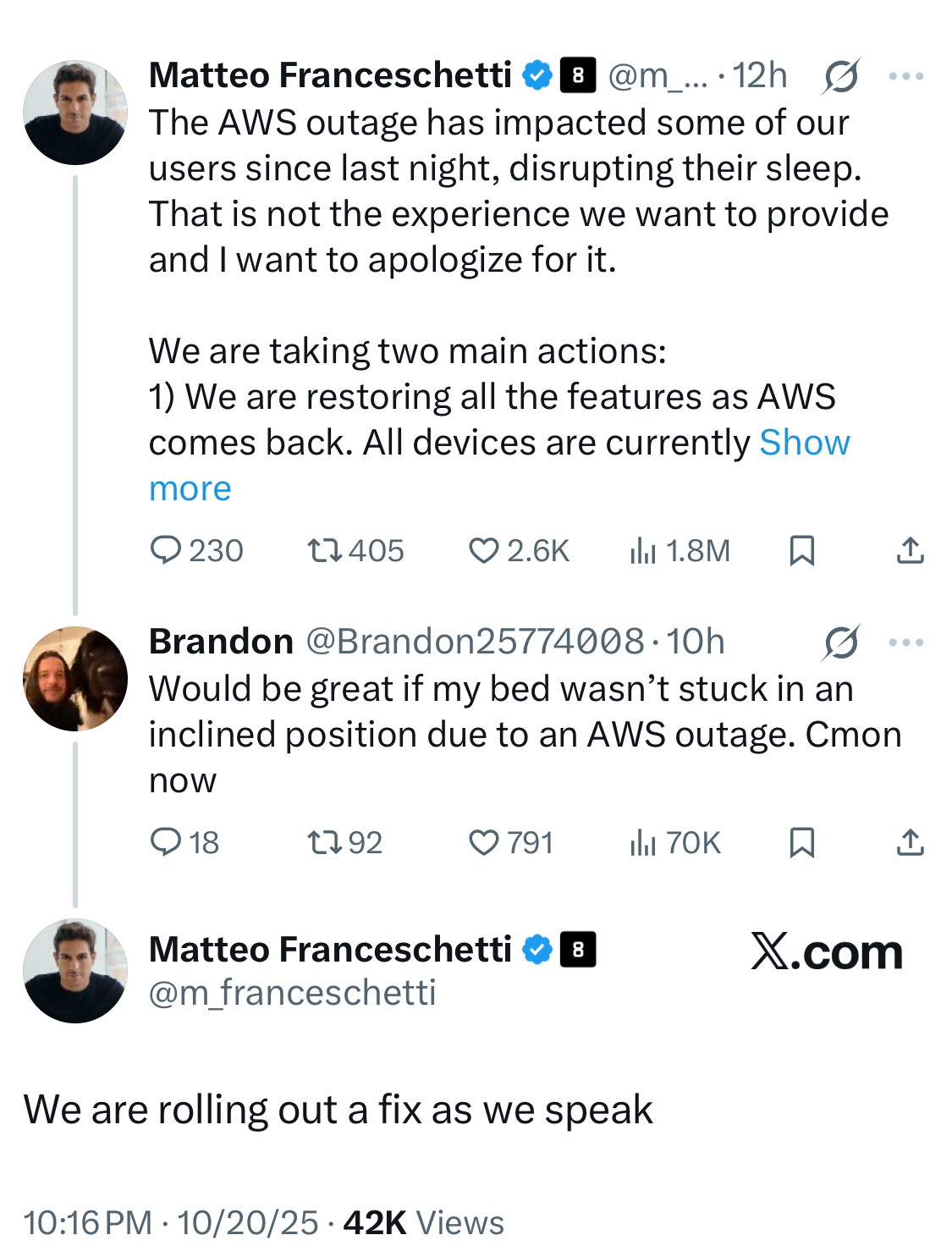Repost the AWS outage apology tweet

point(325,551)
